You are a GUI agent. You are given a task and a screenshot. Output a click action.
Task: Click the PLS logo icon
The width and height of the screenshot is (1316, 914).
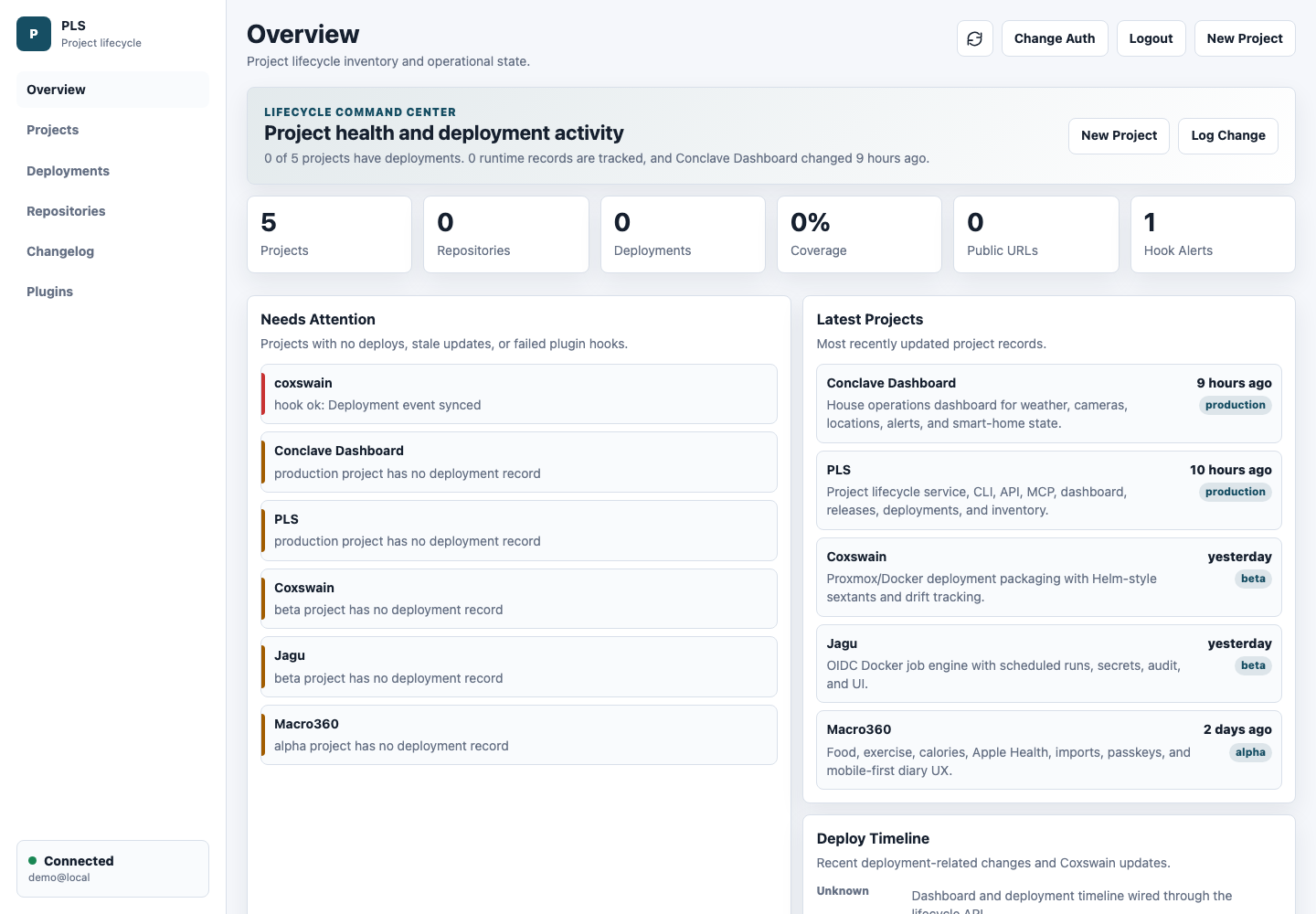[x=34, y=34]
